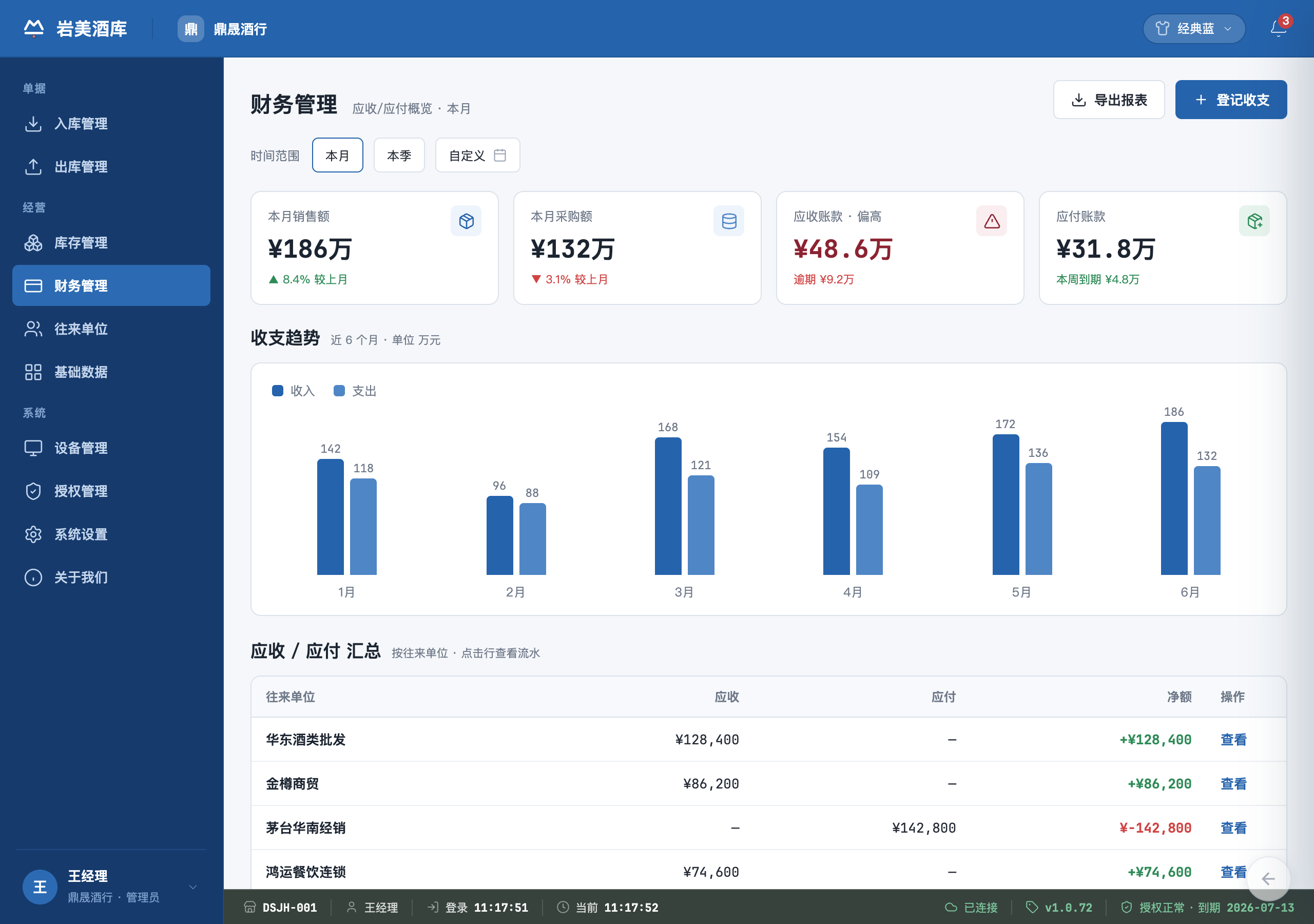Toggle the 收入 legend series
The height and width of the screenshot is (924, 1314).
pyautogui.click(x=293, y=391)
